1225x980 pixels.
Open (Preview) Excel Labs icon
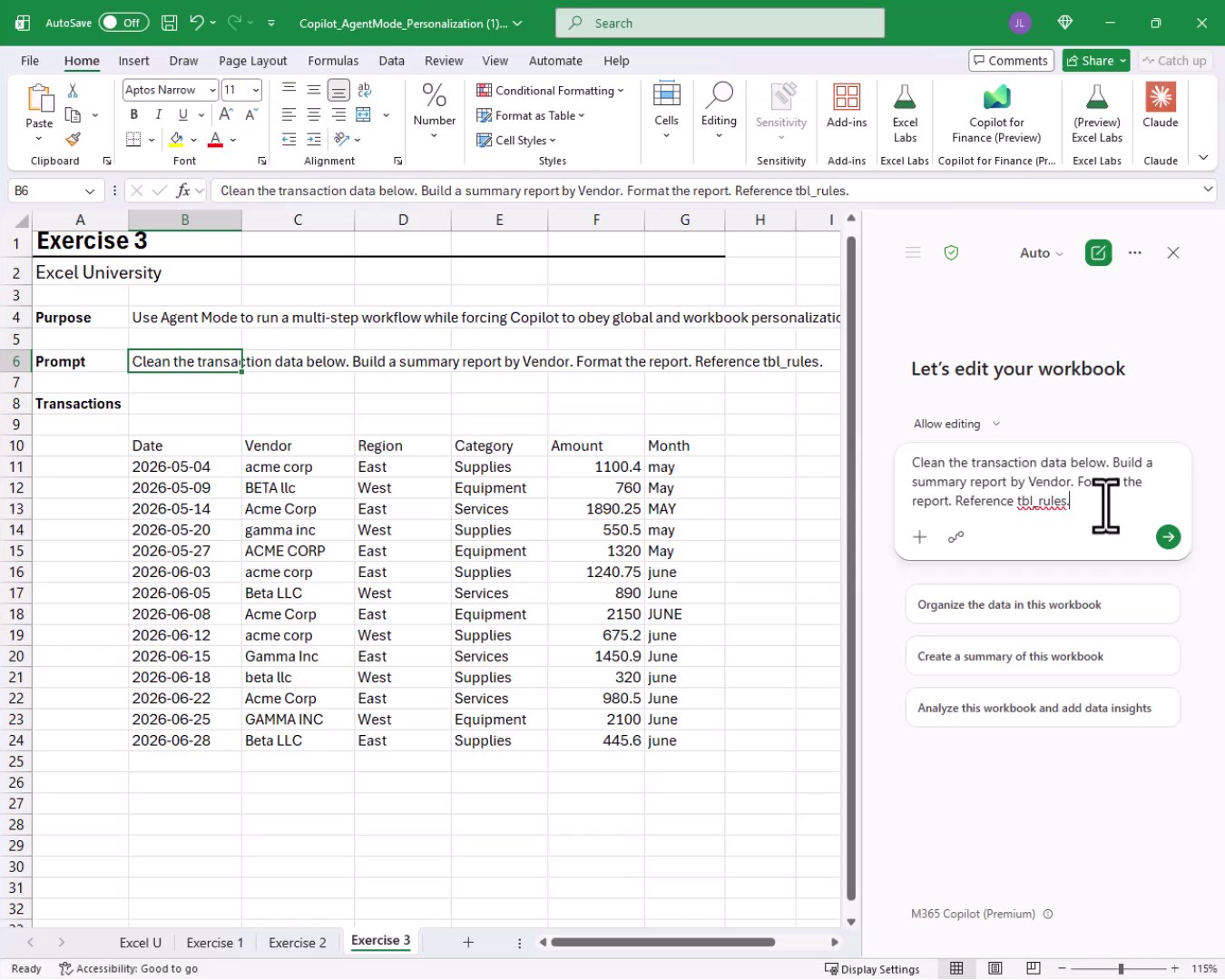pyautogui.click(x=1097, y=96)
